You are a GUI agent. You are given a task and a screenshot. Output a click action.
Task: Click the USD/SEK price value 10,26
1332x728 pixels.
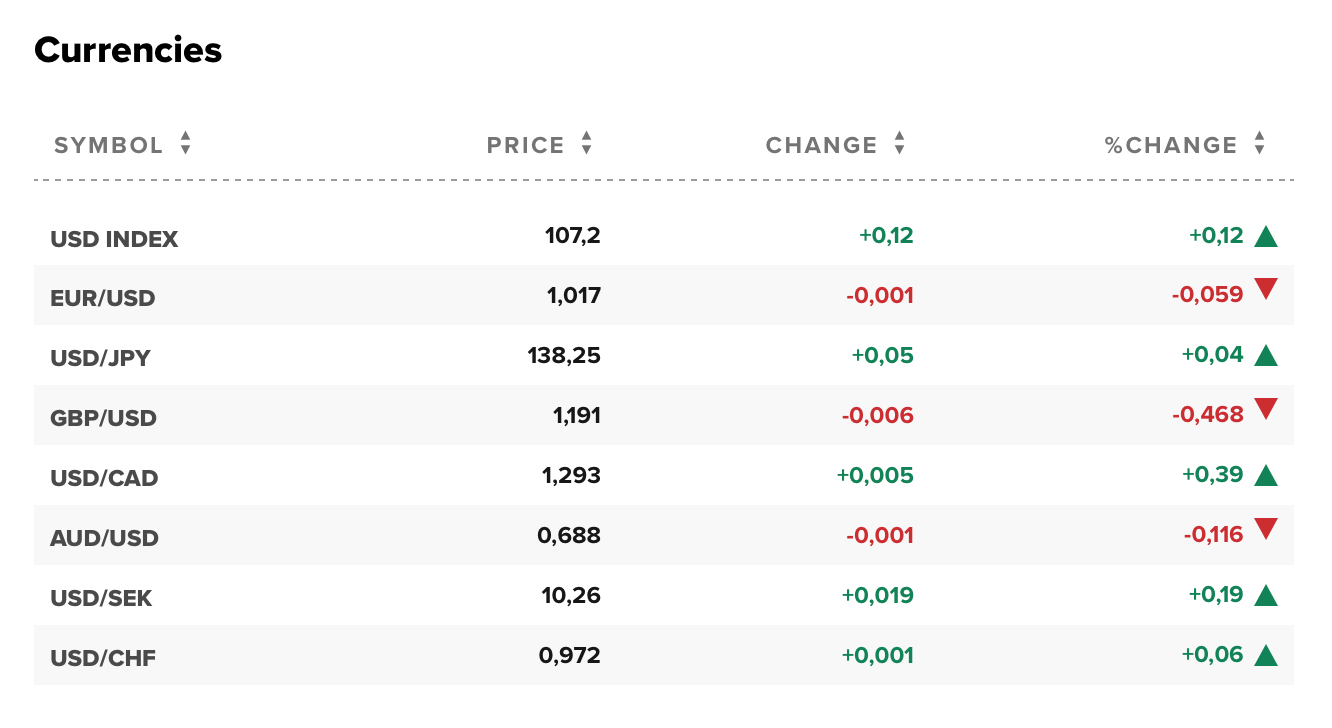pyautogui.click(x=571, y=596)
